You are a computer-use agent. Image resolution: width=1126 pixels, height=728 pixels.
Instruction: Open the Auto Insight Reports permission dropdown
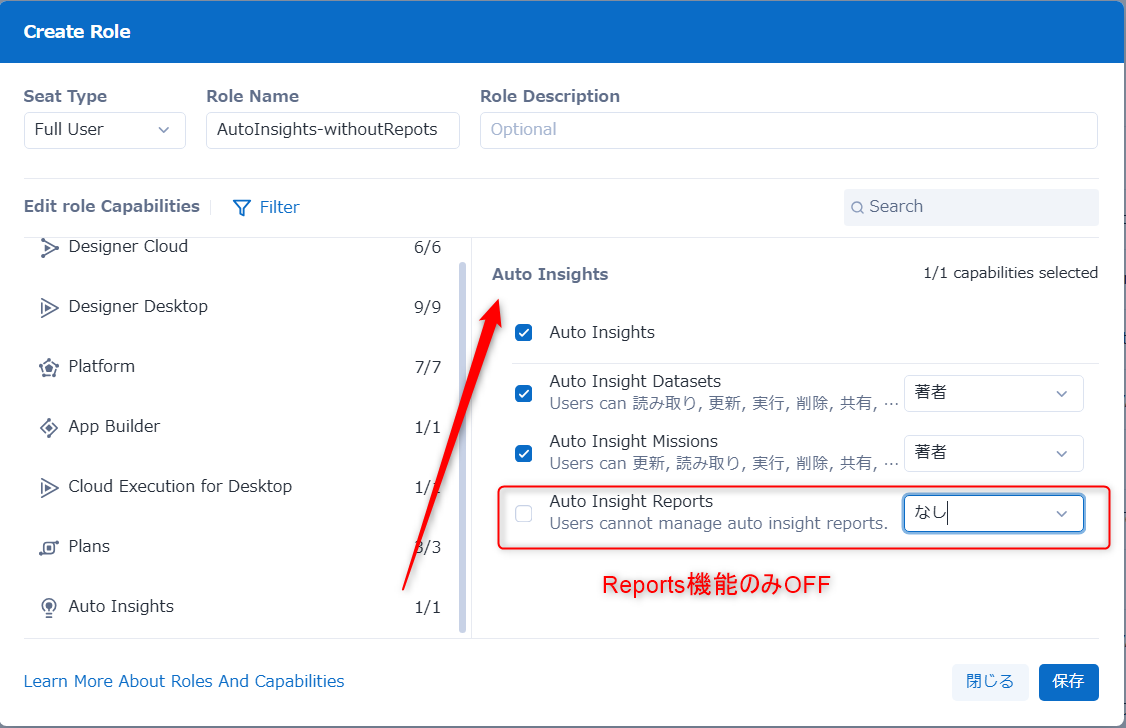coord(994,513)
